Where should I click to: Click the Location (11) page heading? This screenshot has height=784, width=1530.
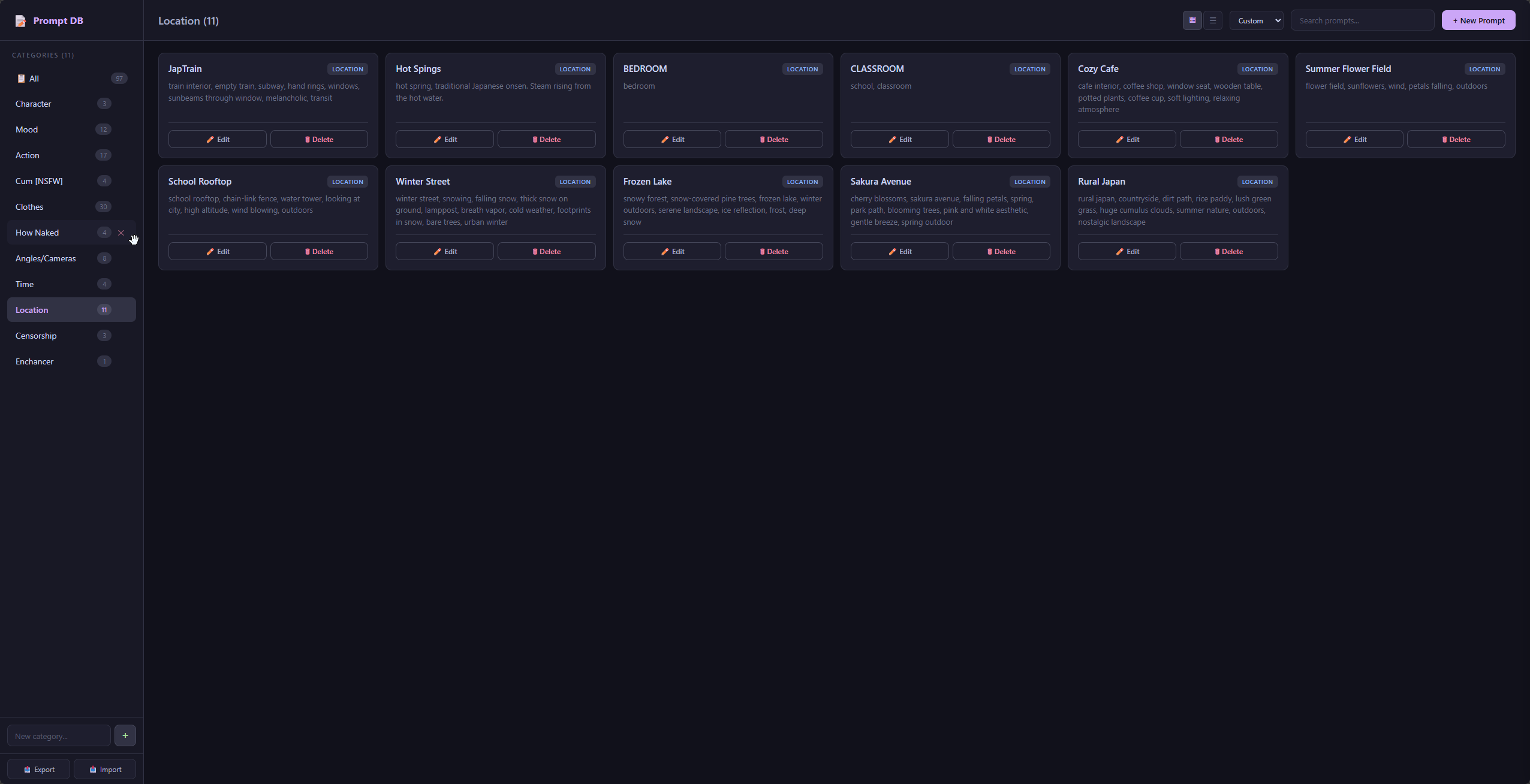[188, 21]
